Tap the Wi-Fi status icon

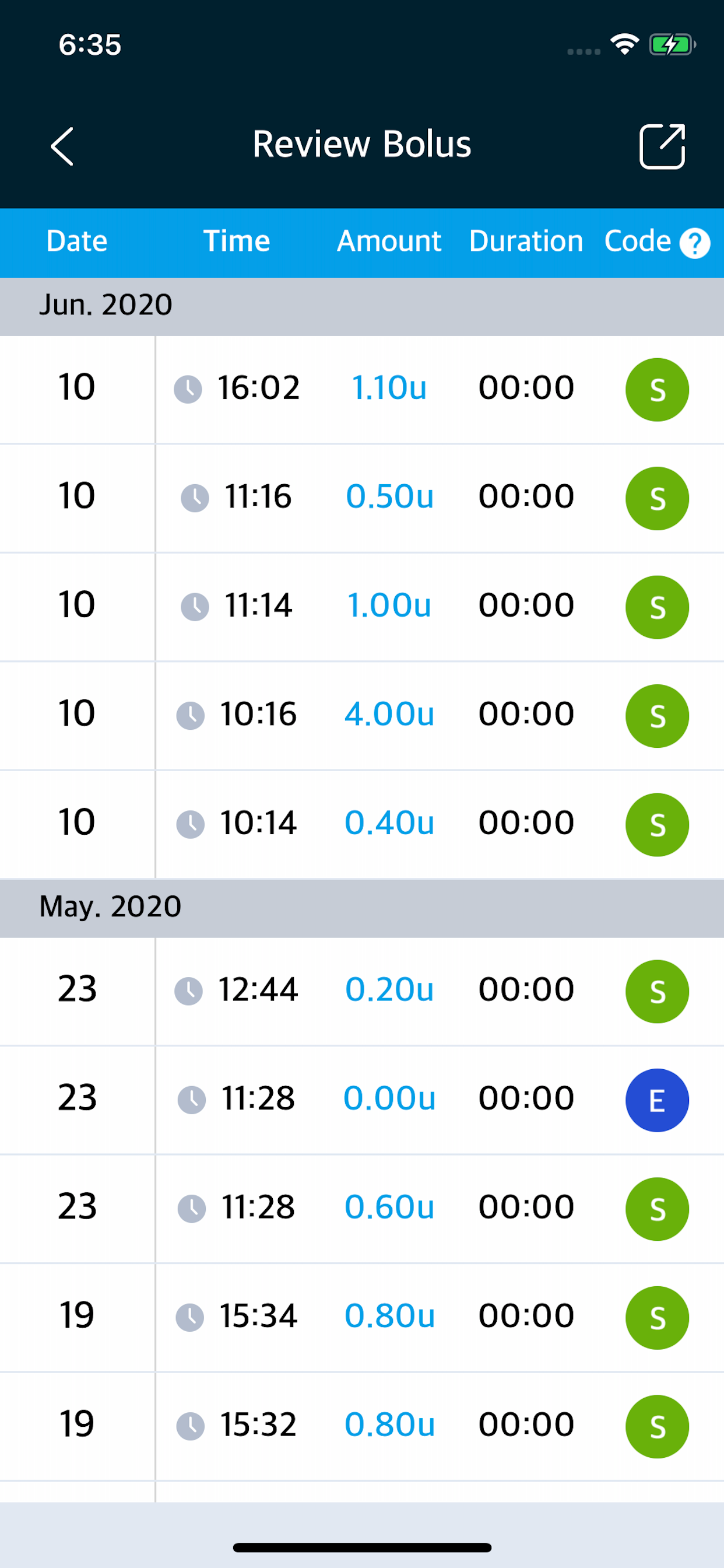pos(624,44)
